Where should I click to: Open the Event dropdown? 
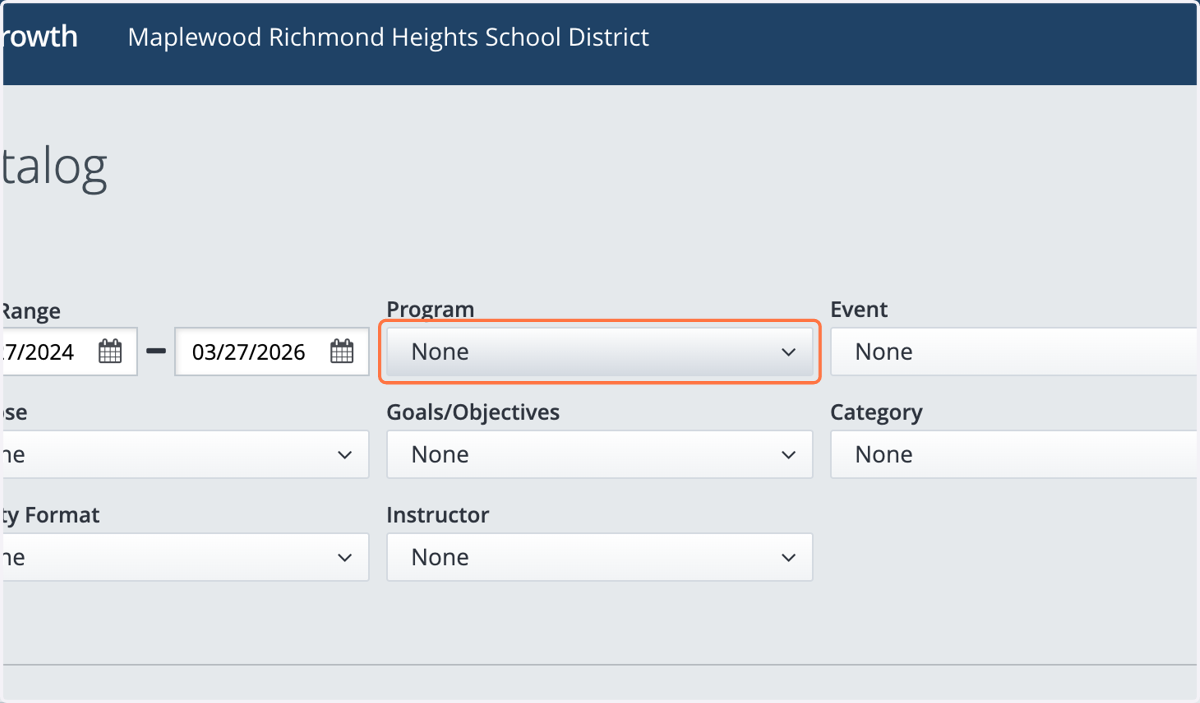[x=1014, y=352]
